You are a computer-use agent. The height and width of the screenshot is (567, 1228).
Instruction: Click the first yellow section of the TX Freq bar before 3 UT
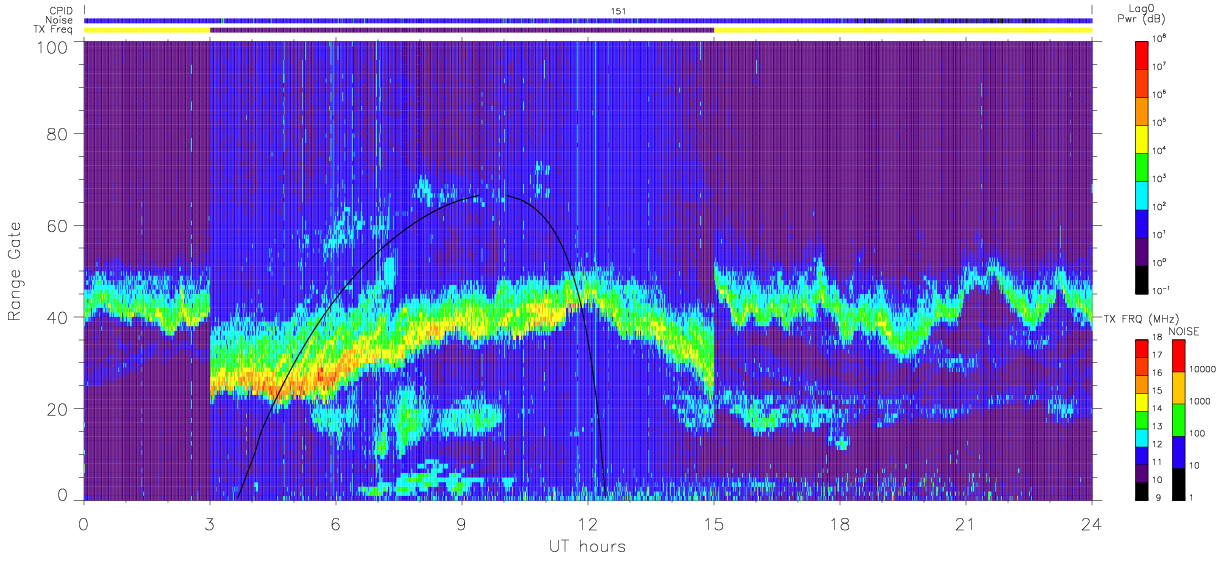147,30
